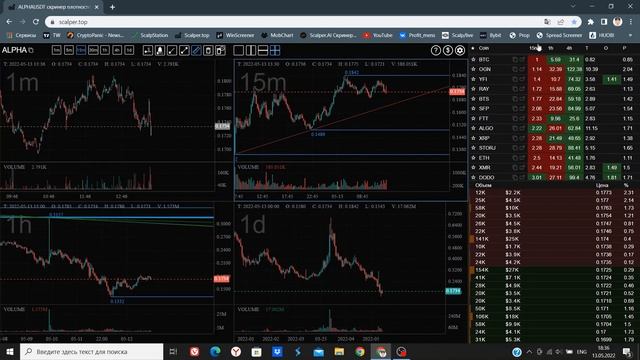Star the XRP coin row
This screenshot has width=640, height=360.
(473, 138)
